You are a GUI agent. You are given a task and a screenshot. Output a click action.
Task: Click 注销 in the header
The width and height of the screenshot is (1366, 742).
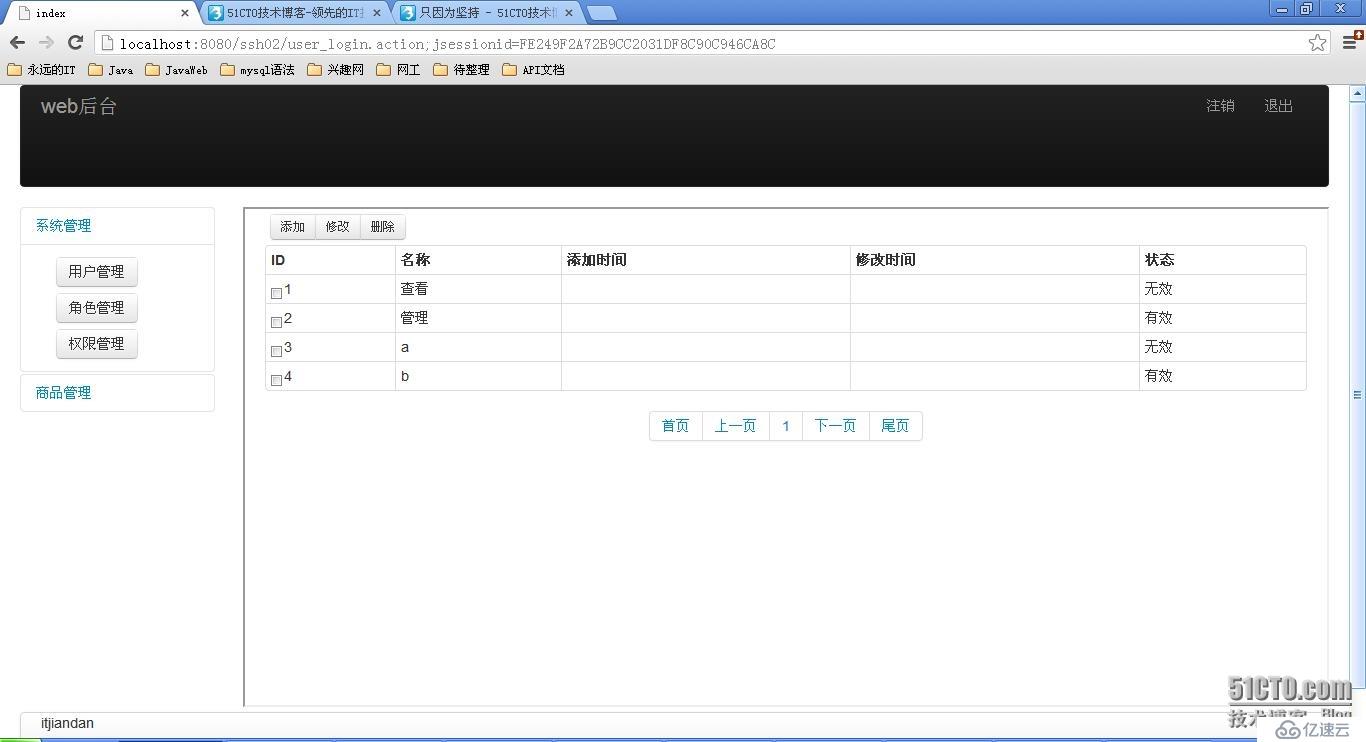(1220, 106)
